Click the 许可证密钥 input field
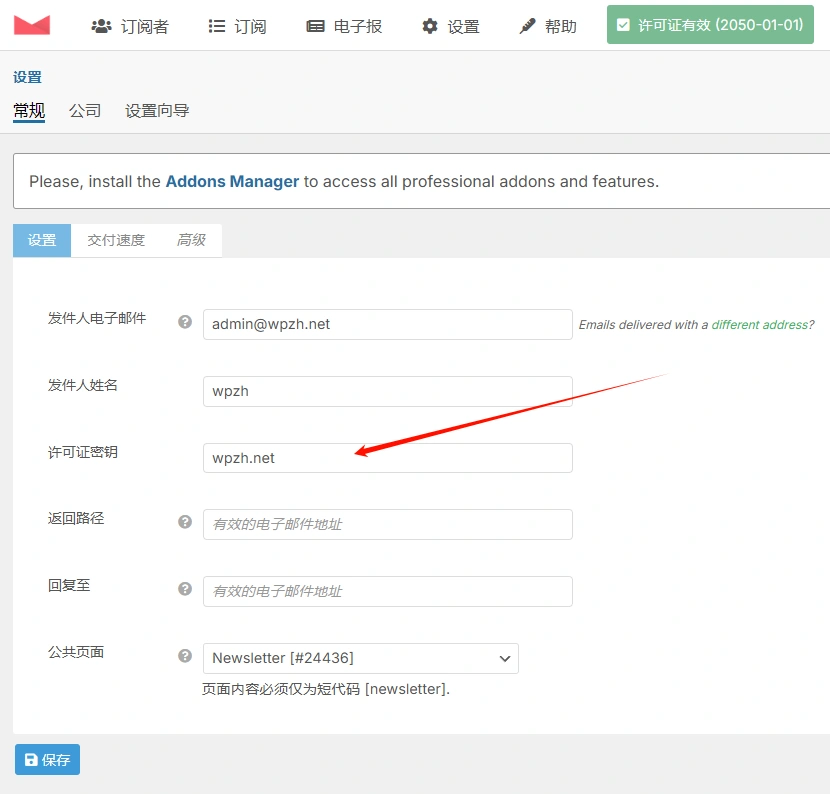 [387, 457]
